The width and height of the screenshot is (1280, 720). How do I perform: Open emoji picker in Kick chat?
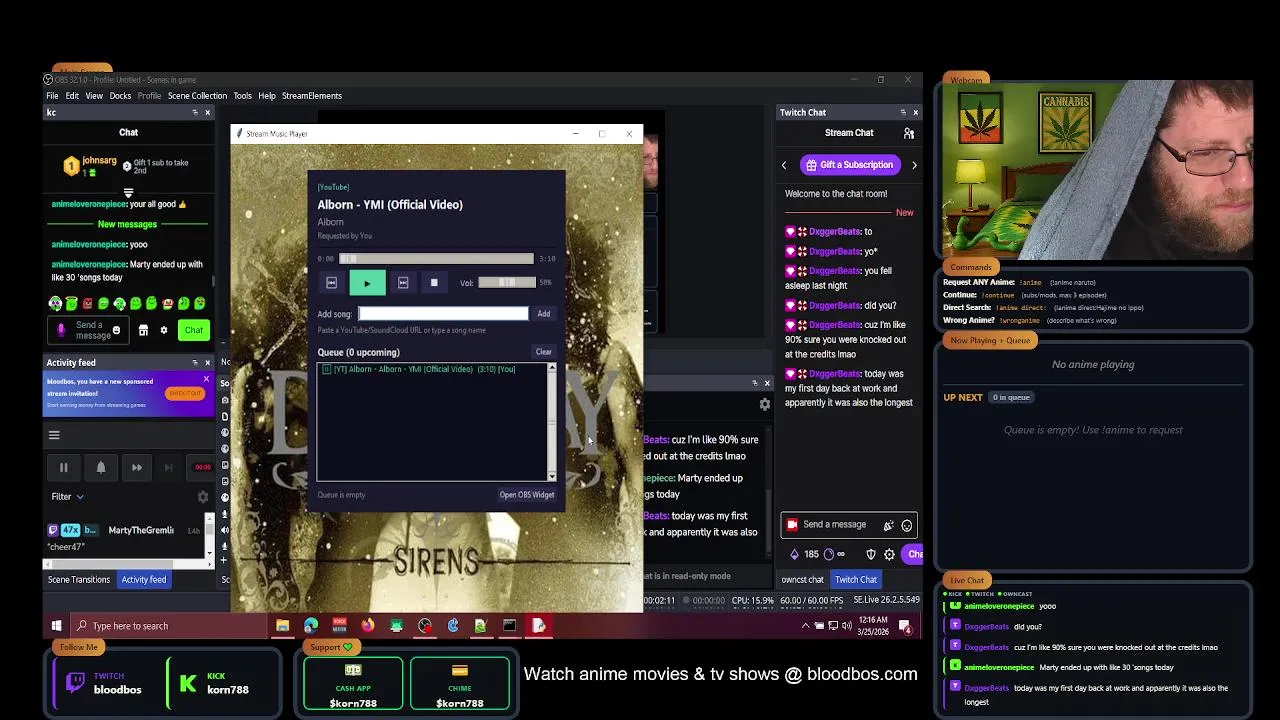point(116,330)
